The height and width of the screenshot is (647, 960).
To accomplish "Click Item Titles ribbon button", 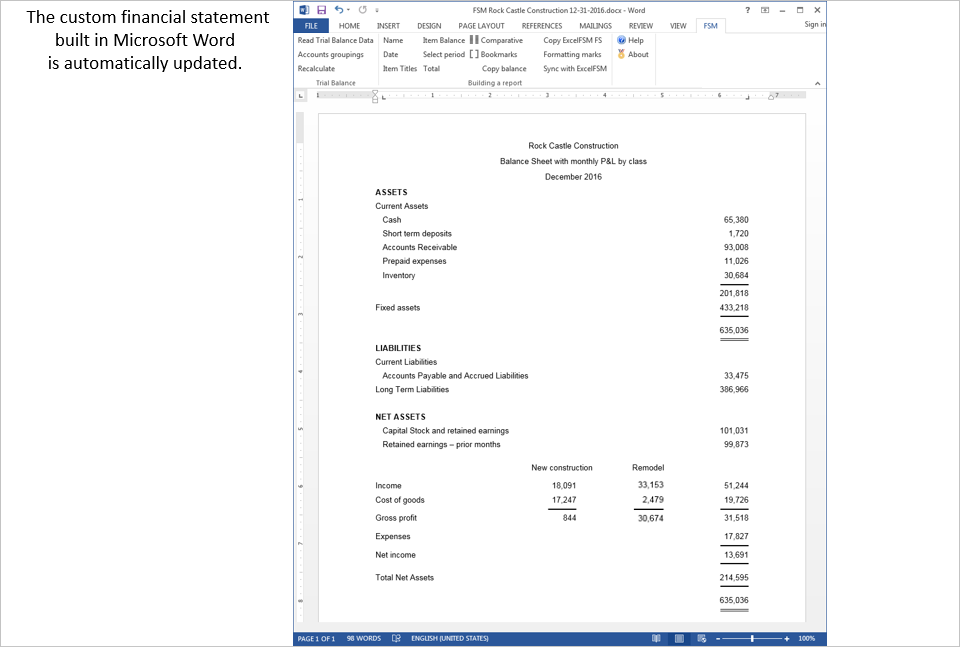I will pyautogui.click(x=400, y=69).
